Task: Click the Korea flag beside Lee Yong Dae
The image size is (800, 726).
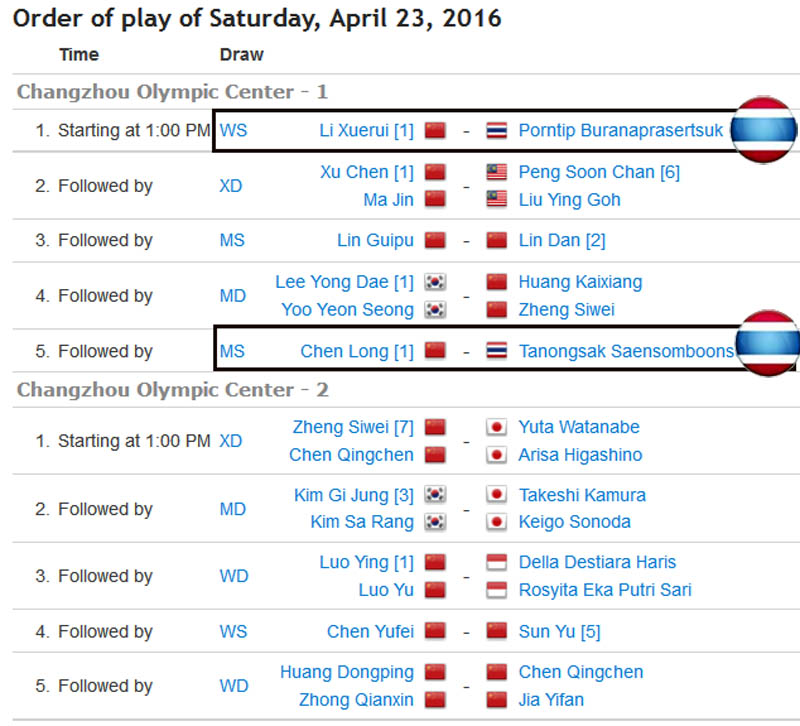Action: tap(434, 282)
